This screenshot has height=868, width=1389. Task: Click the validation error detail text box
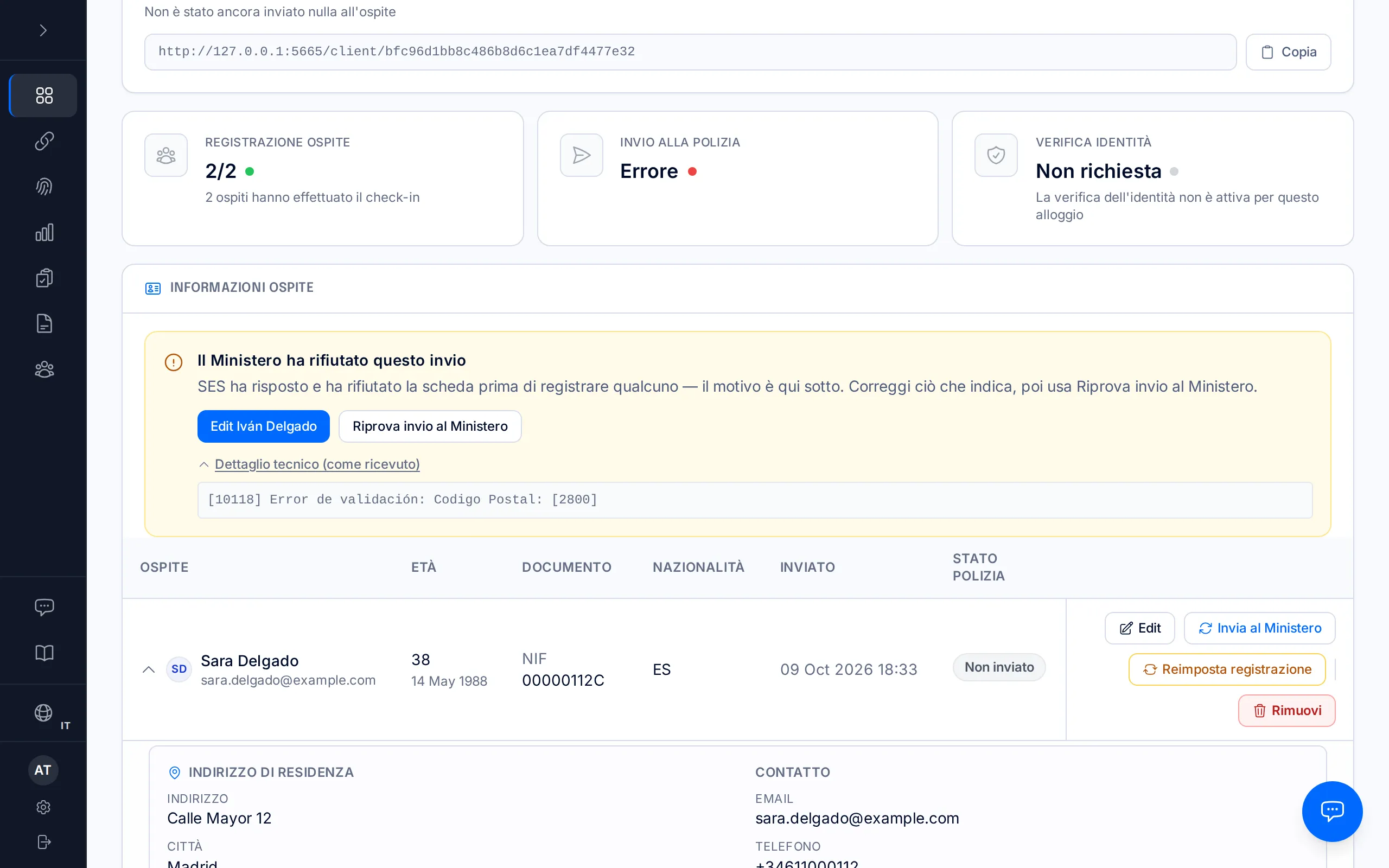755,500
